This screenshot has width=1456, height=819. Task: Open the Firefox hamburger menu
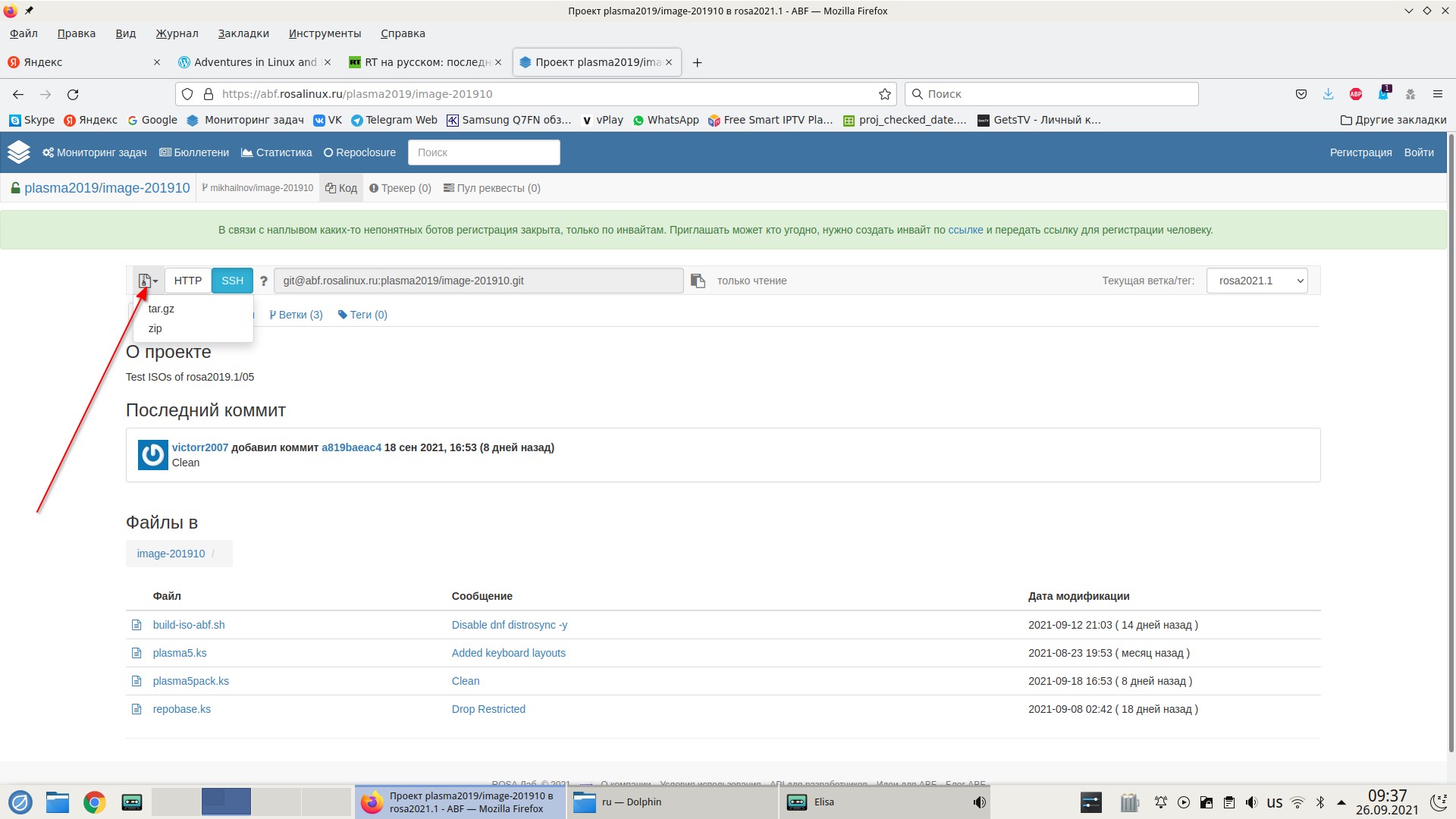point(1437,94)
